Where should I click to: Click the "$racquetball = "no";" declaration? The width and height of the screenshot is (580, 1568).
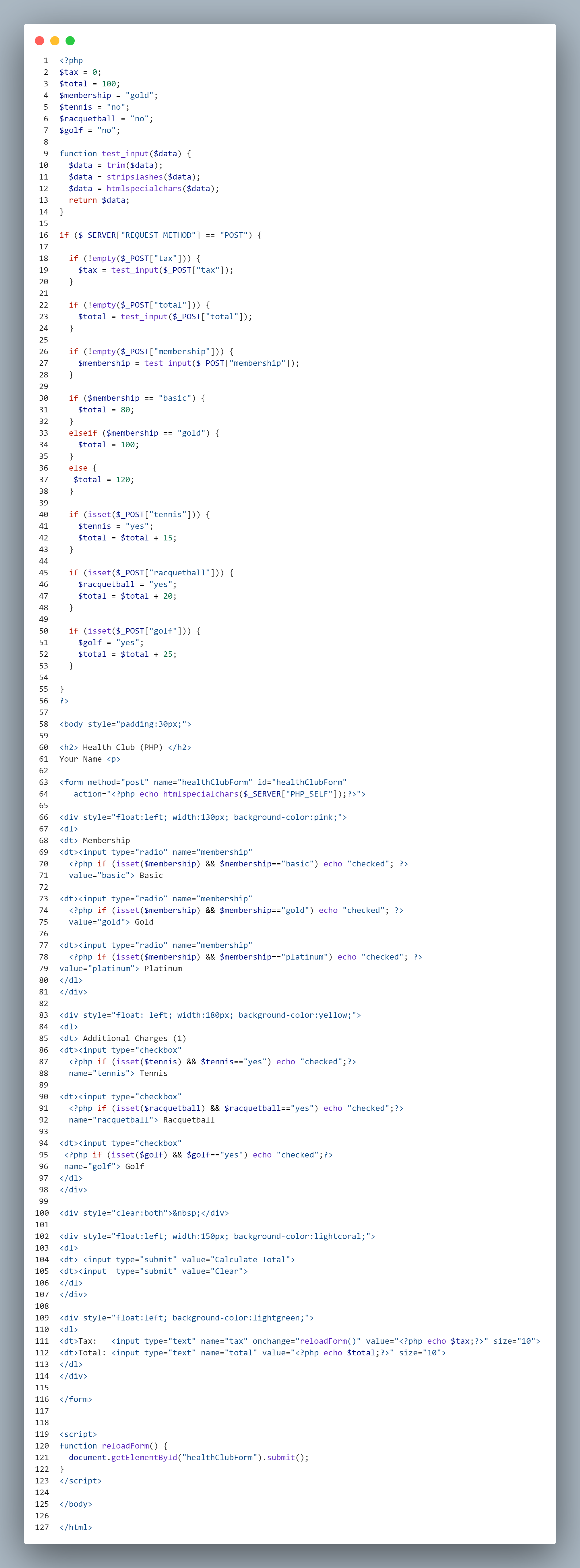click(106, 119)
